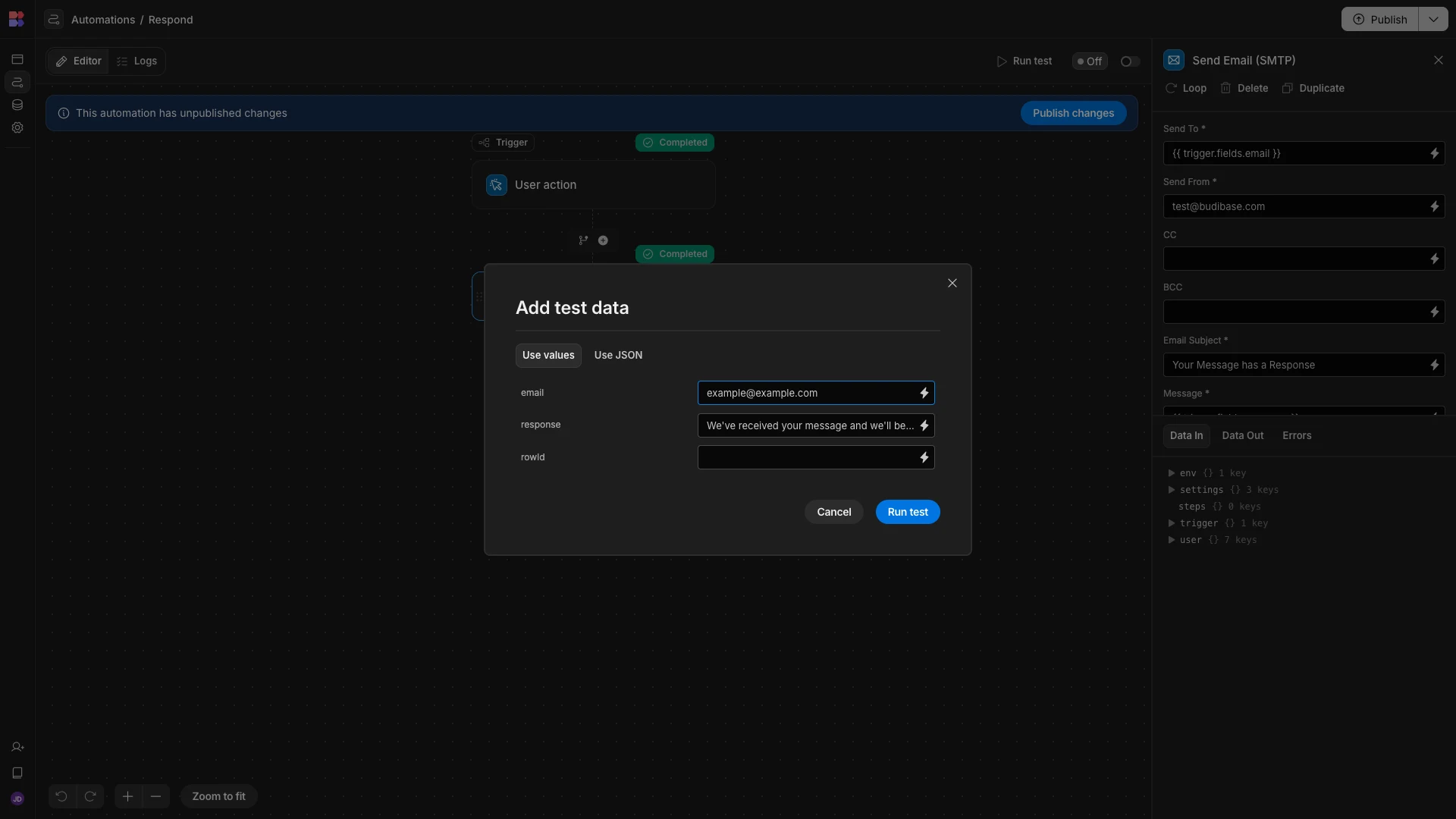Click the Duplicate step action

click(x=1313, y=88)
